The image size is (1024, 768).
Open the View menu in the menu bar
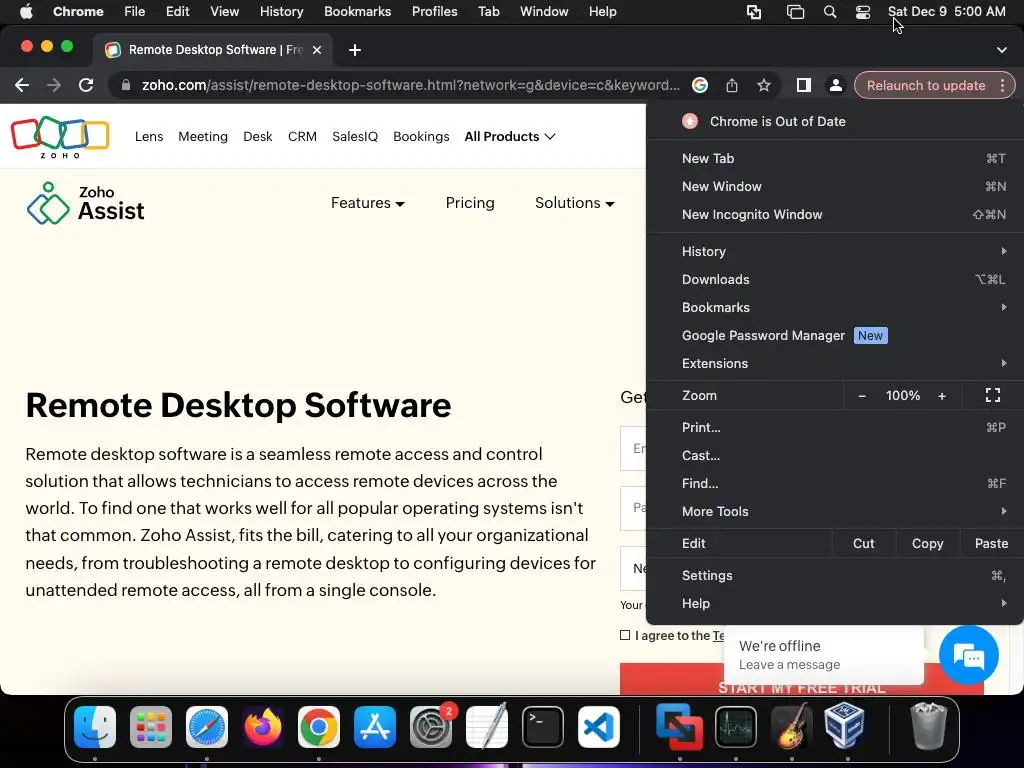[x=225, y=12]
